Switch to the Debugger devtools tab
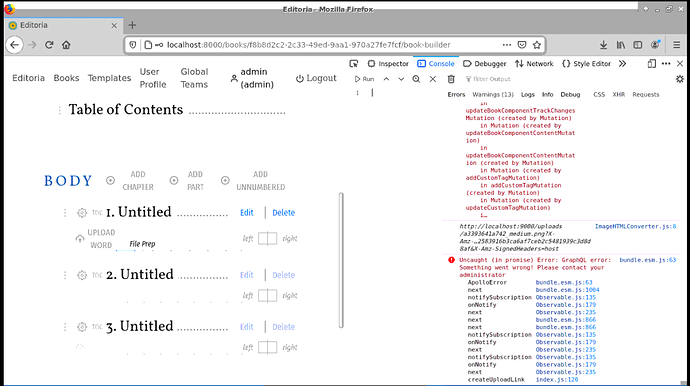This screenshot has height=386, width=690. (485, 64)
